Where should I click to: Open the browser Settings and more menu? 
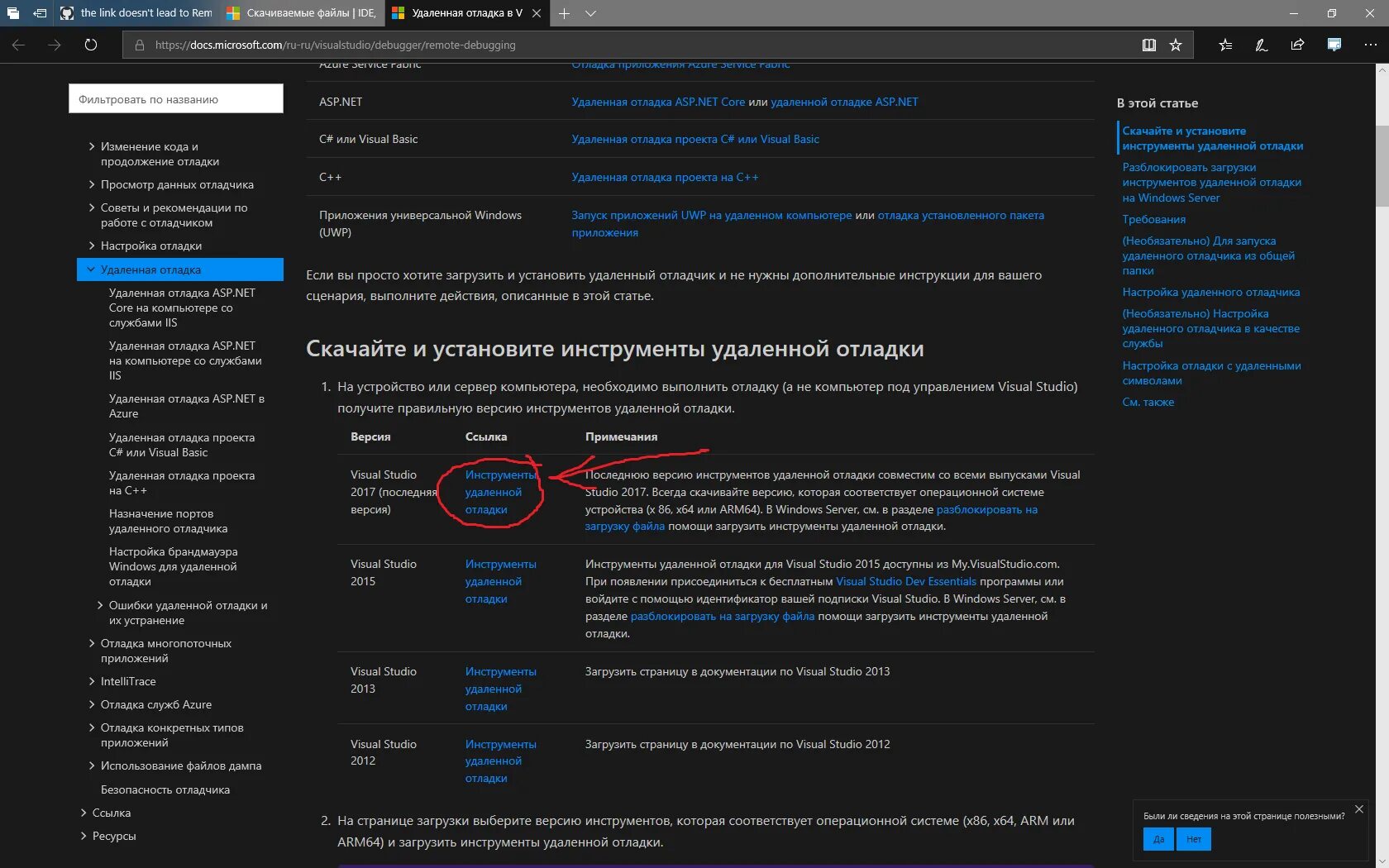click(x=1370, y=45)
